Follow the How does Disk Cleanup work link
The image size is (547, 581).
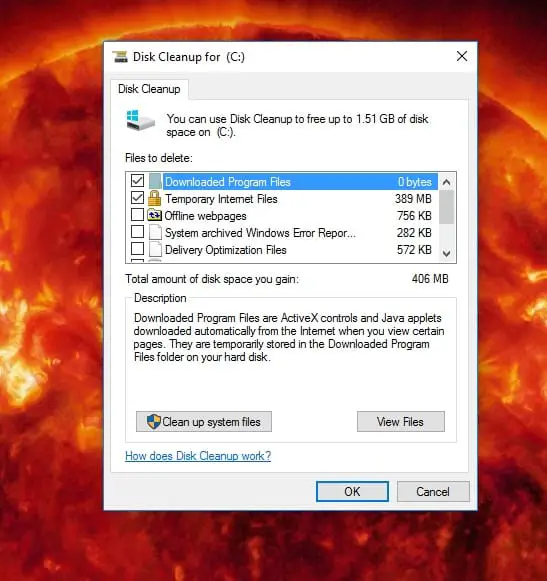click(x=198, y=455)
